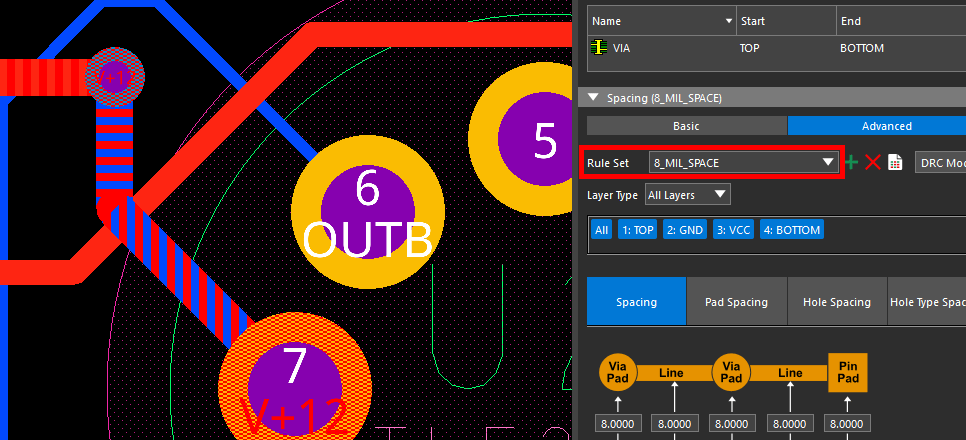966x440 pixels.
Task: Switch to the Advanced tab
Action: (877, 126)
